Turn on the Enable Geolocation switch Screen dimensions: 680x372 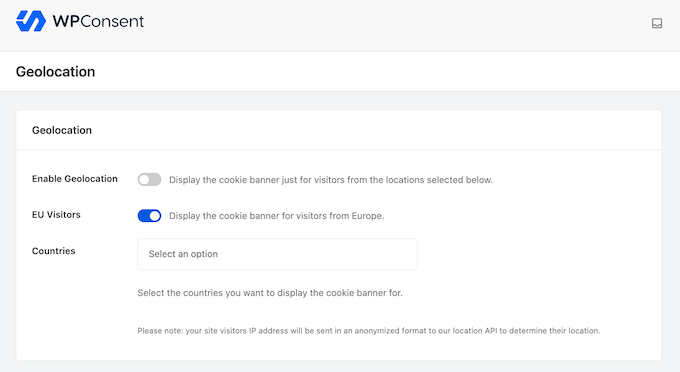click(x=149, y=179)
